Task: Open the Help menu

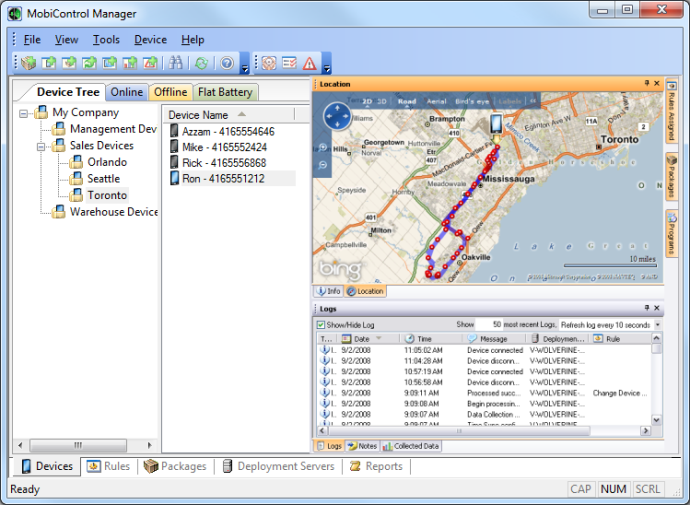Action: tap(193, 40)
